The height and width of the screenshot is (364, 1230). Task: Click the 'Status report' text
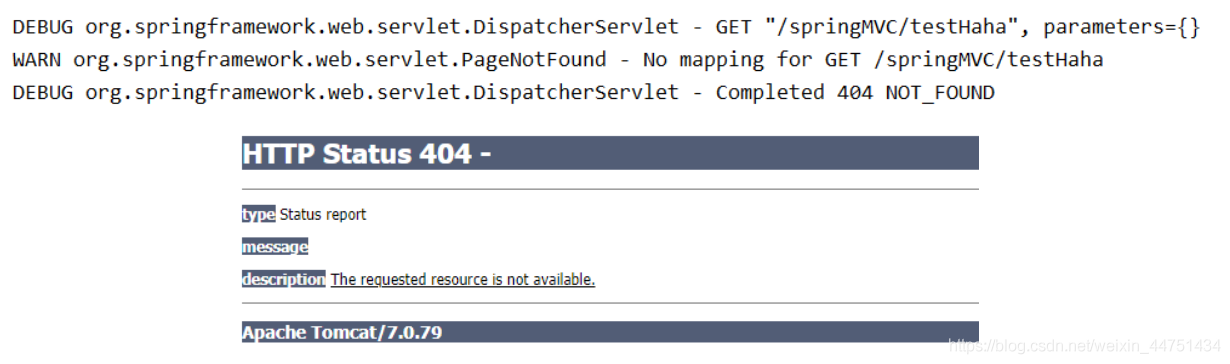(x=323, y=214)
